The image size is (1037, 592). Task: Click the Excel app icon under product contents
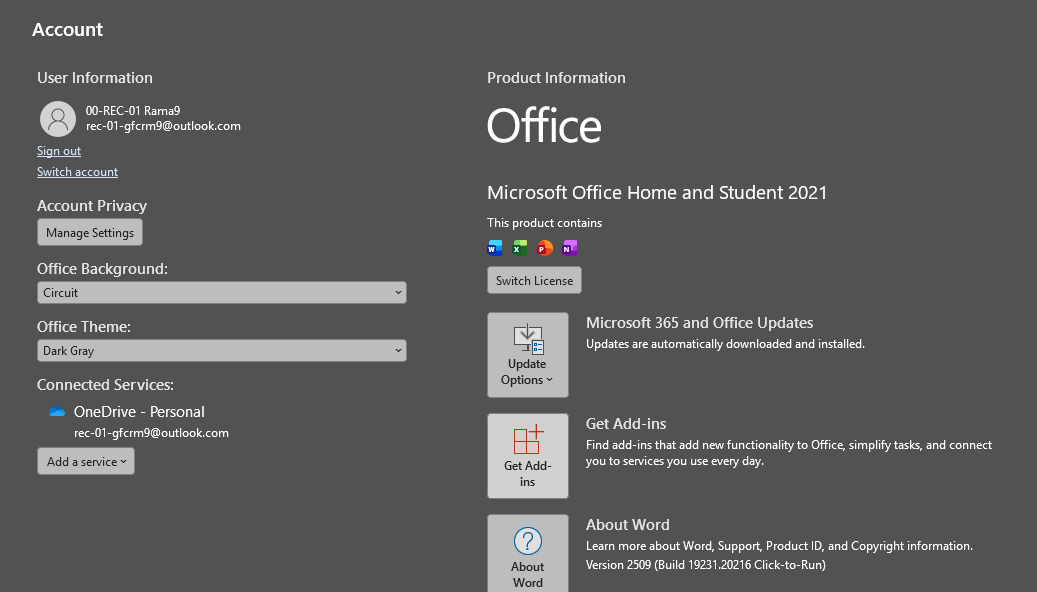coord(520,248)
